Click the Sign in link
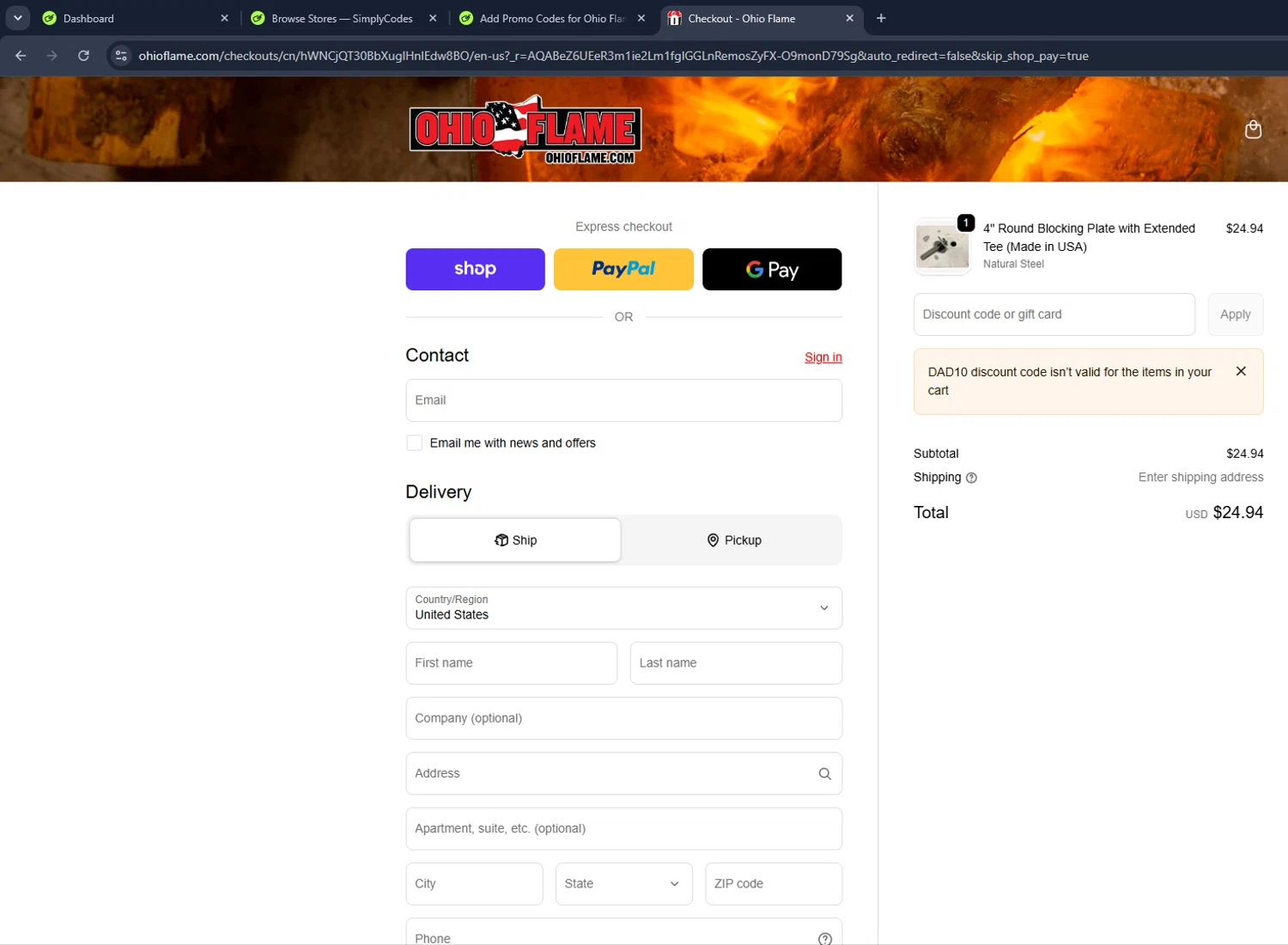1288x945 pixels. (x=823, y=357)
